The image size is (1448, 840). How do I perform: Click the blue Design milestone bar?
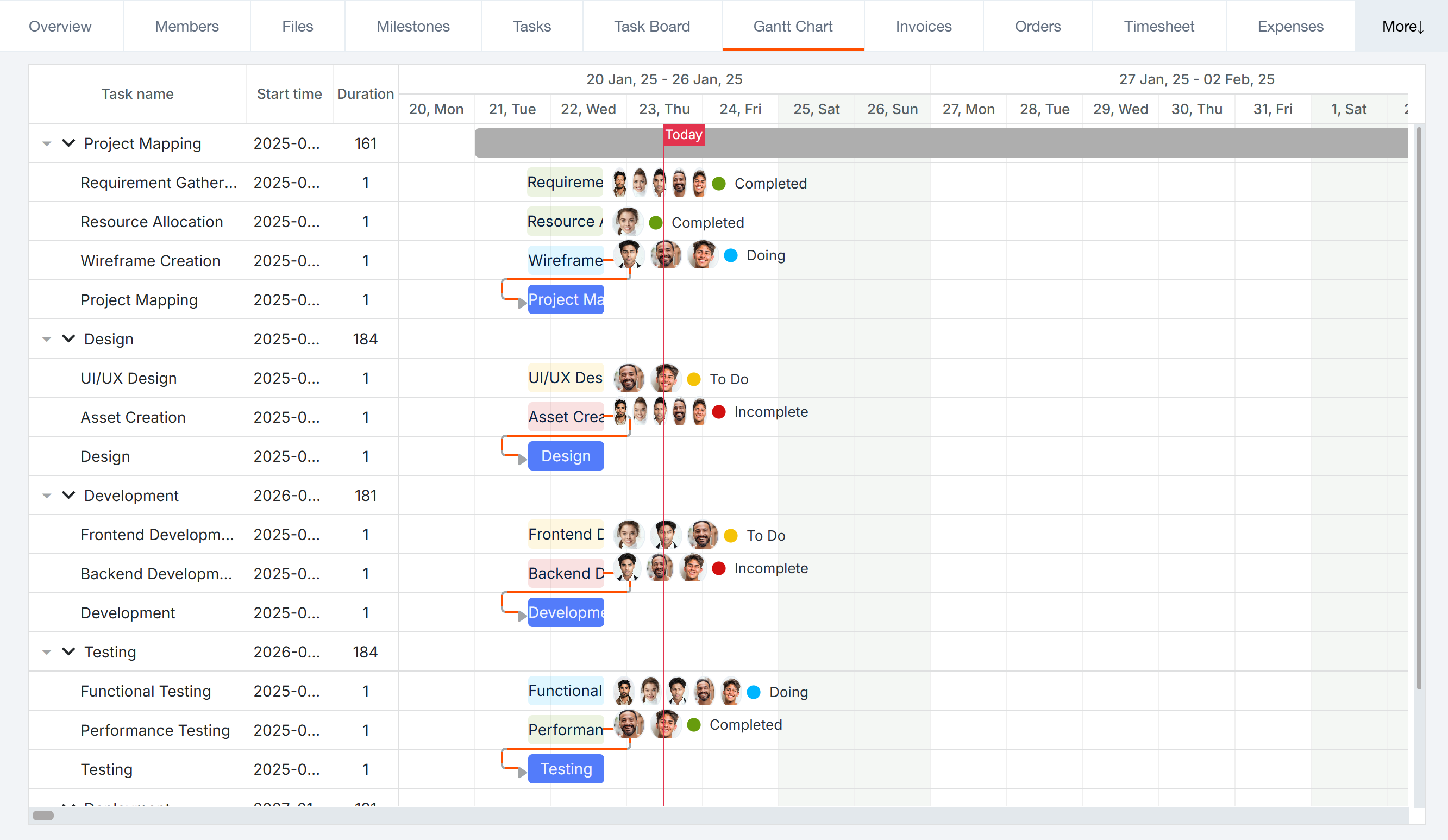566,456
